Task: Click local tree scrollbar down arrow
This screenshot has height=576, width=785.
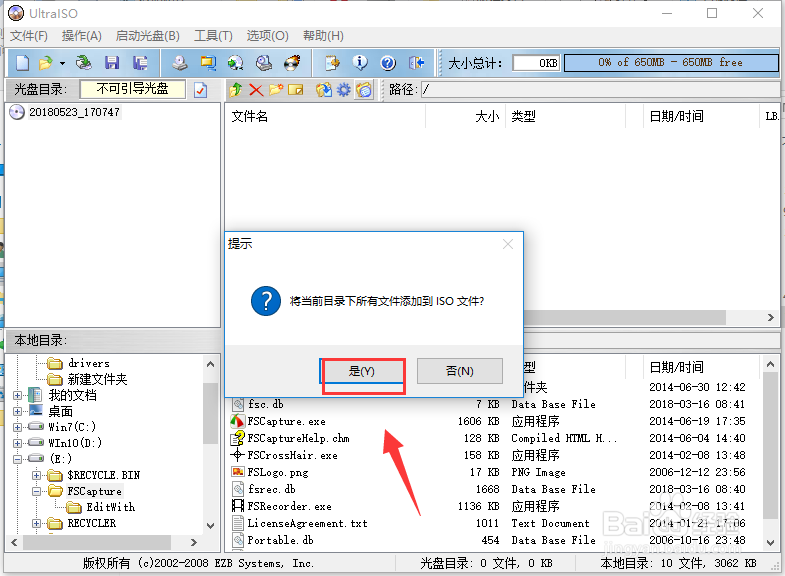Action: pos(211,525)
